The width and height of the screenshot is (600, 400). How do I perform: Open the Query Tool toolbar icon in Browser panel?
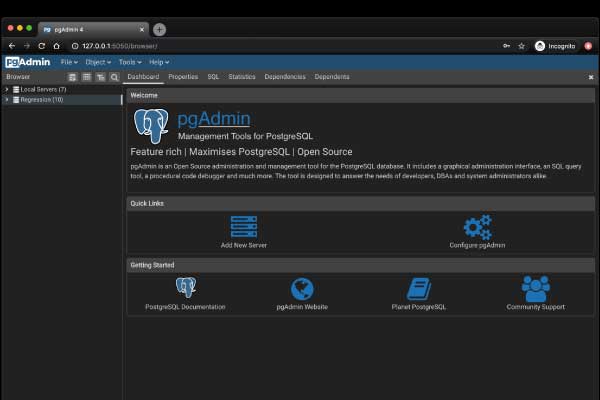tap(72, 77)
